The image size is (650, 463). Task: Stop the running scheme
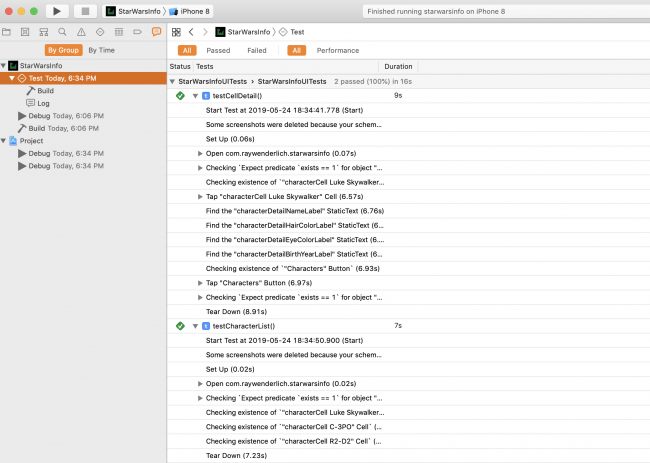coord(85,11)
